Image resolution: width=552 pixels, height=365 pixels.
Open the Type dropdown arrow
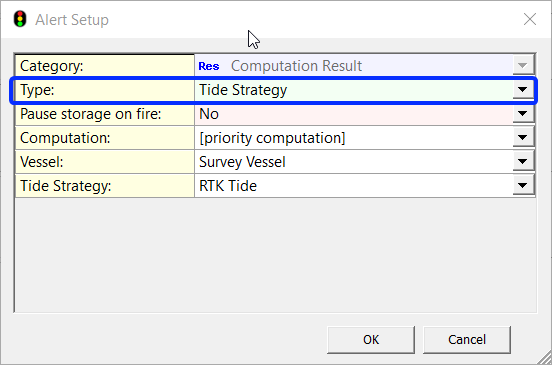522,90
